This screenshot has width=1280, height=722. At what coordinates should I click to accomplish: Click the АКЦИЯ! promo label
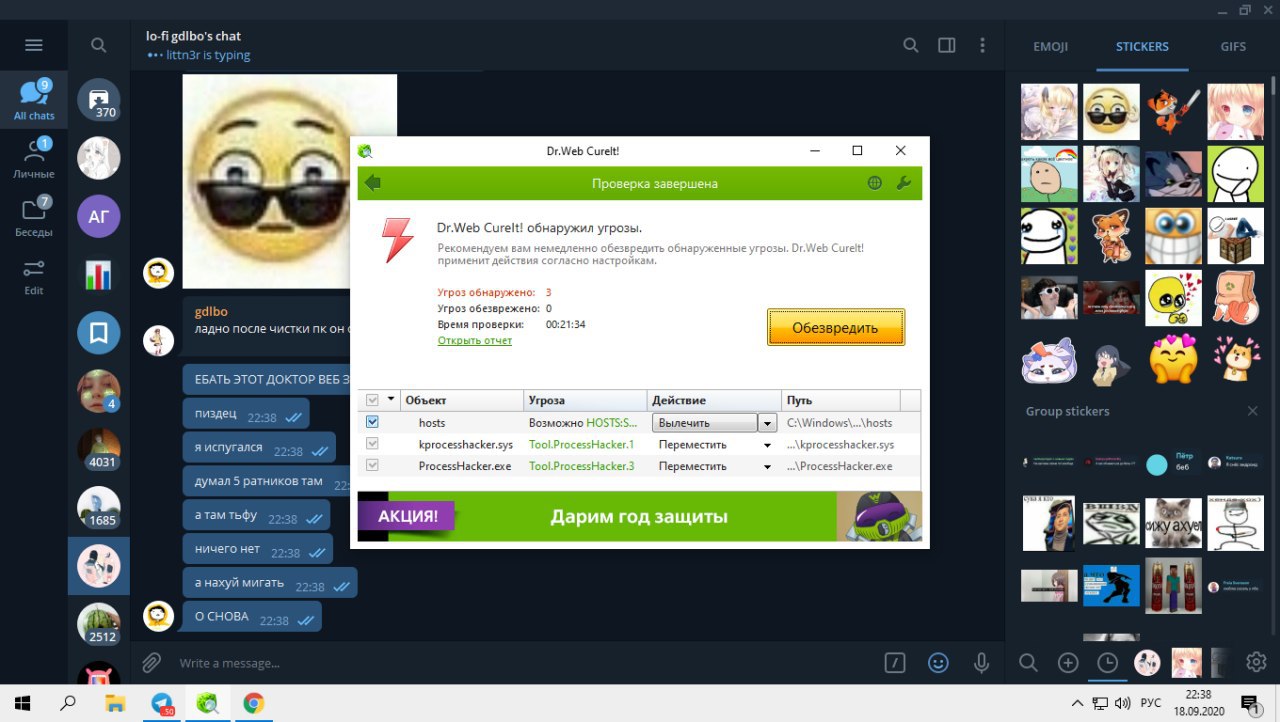click(x=408, y=517)
